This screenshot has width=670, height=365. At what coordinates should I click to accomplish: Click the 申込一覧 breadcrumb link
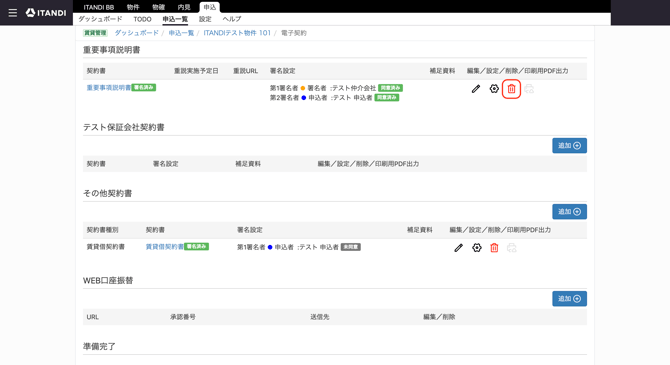[x=181, y=33]
